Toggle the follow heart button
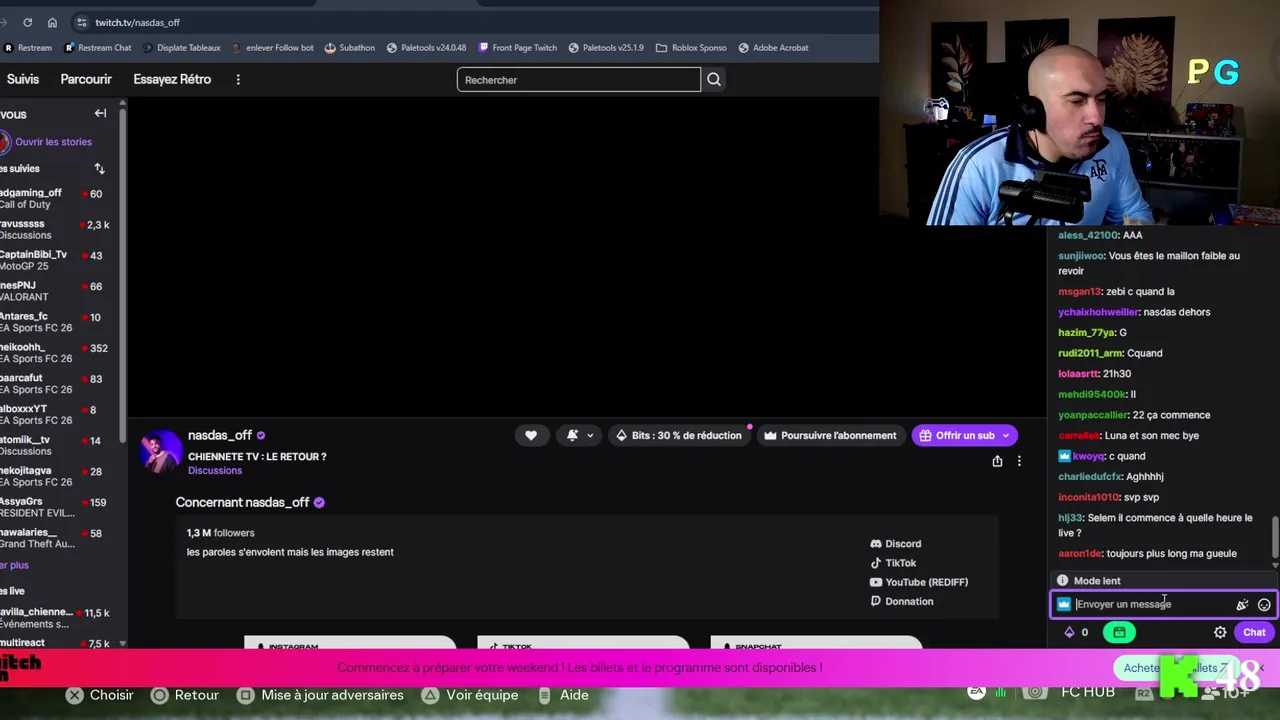Screen dimensions: 1280x720 (x=531, y=435)
